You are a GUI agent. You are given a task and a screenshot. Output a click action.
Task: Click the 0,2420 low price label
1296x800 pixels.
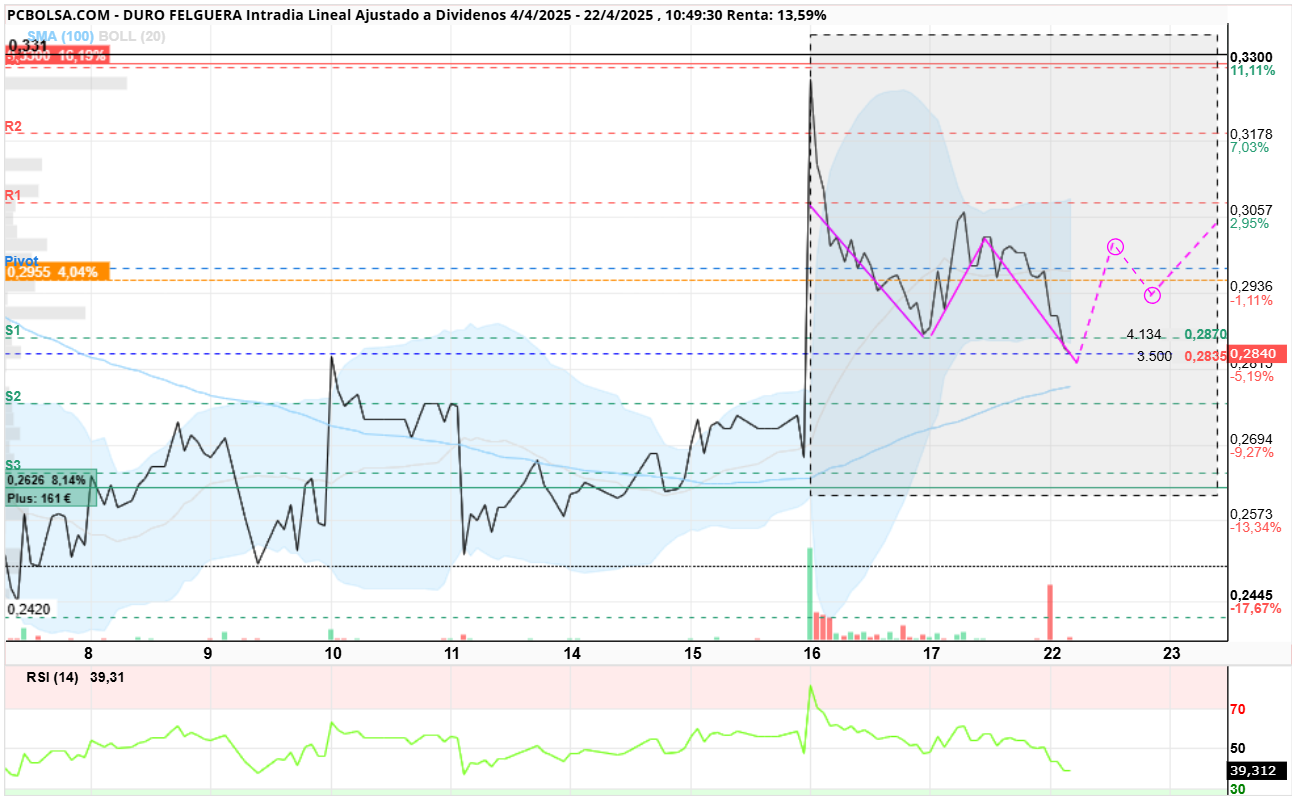click(28, 609)
